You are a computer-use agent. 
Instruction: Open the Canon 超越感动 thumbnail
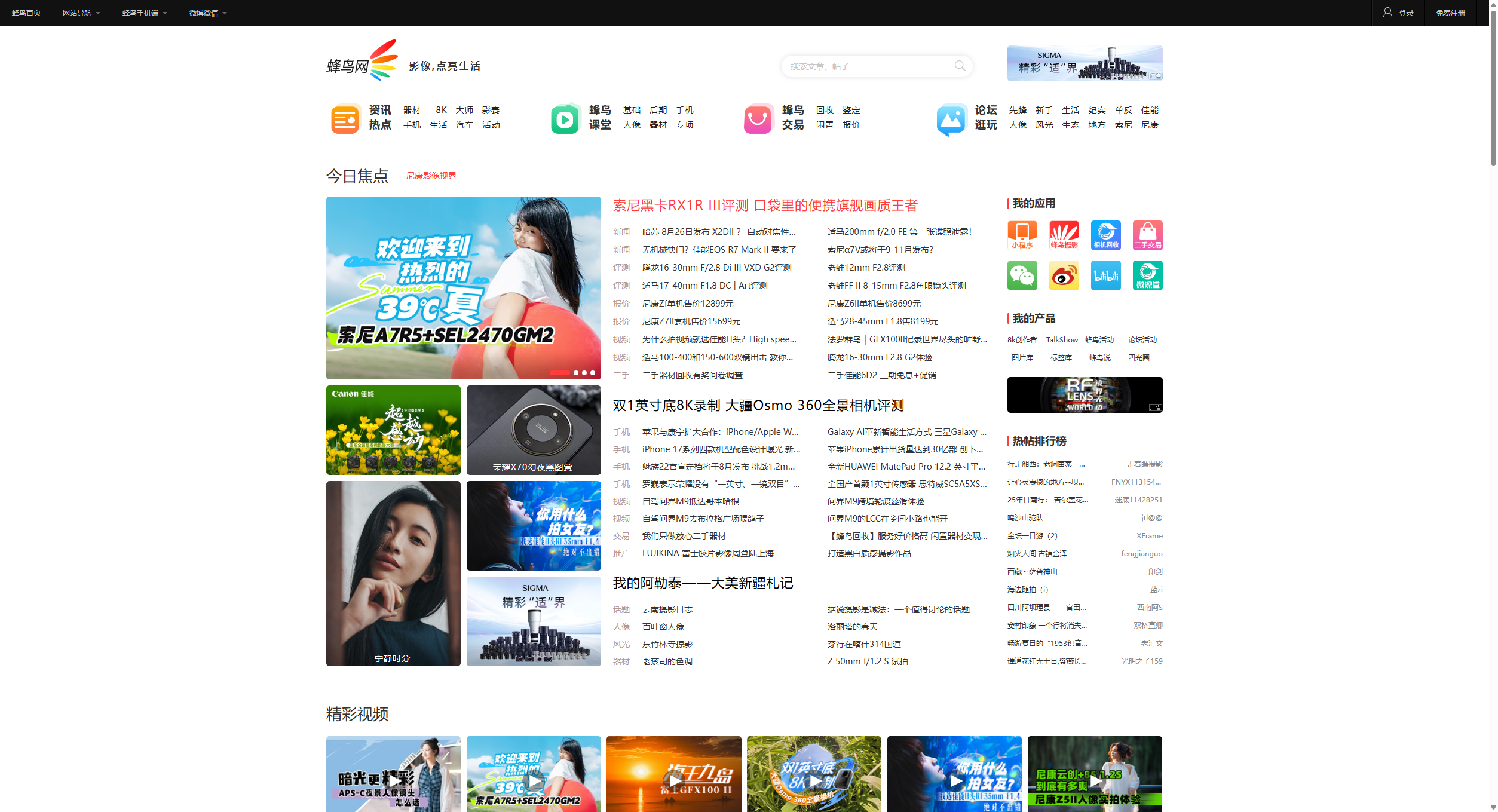tap(393, 430)
